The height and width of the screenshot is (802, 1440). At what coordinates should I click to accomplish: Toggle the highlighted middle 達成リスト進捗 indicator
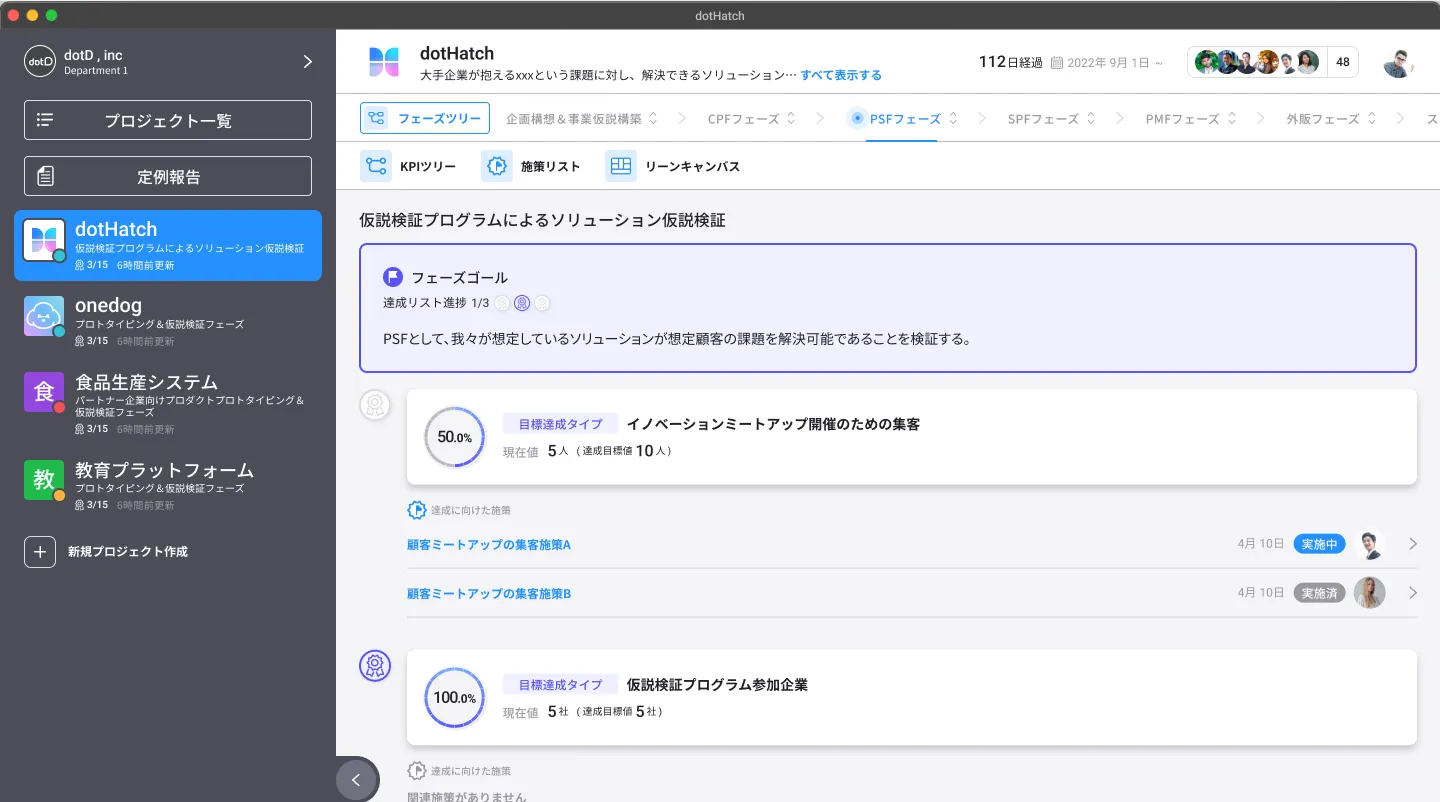522,303
